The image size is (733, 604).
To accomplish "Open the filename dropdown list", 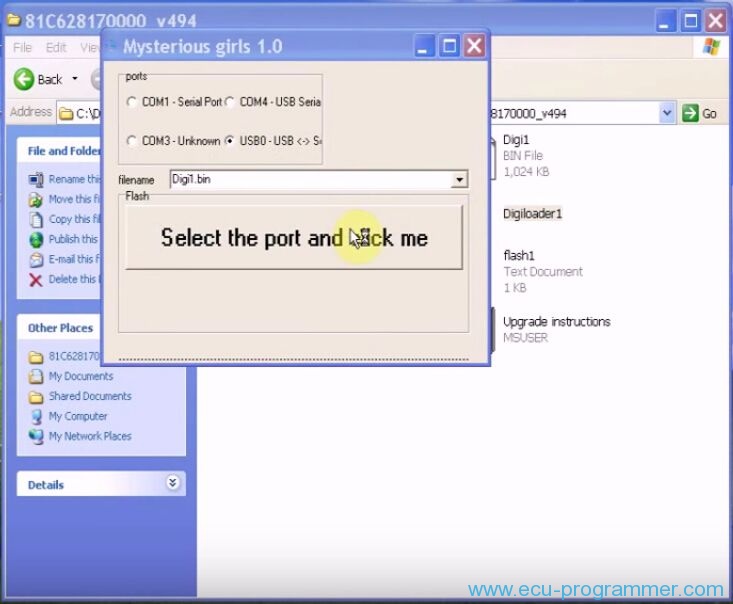I will 459,180.
